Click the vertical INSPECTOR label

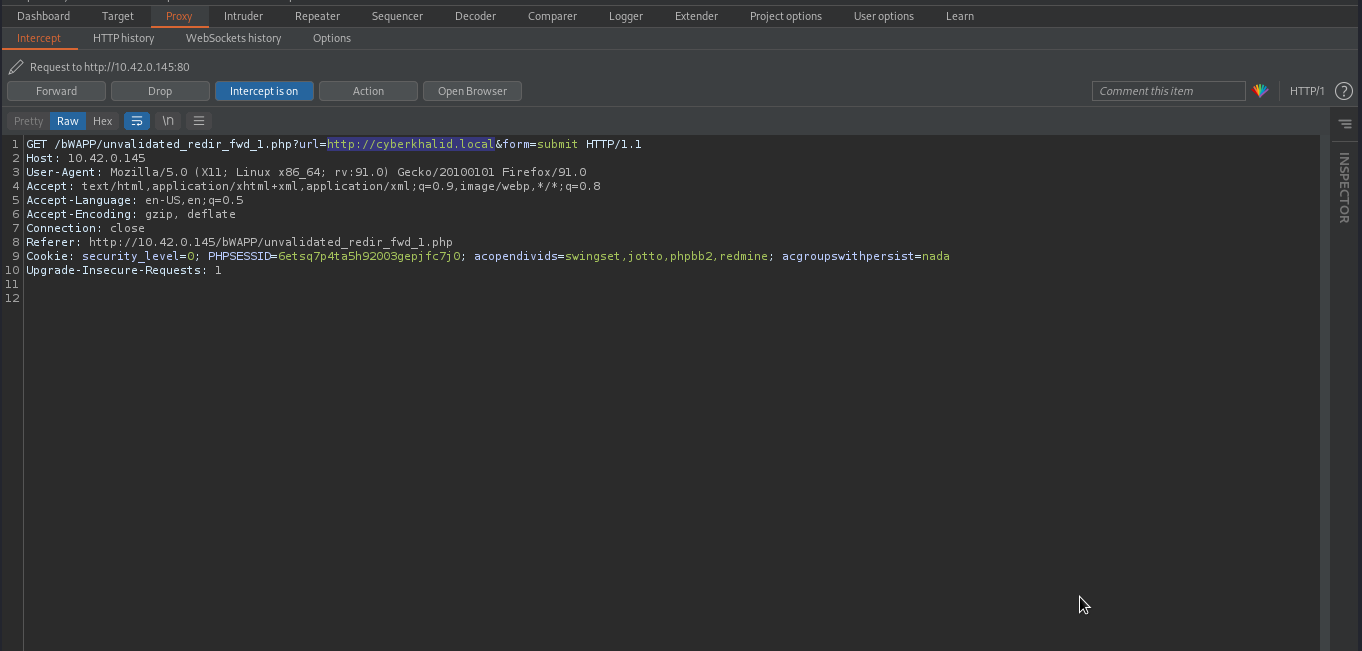click(x=1345, y=187)
